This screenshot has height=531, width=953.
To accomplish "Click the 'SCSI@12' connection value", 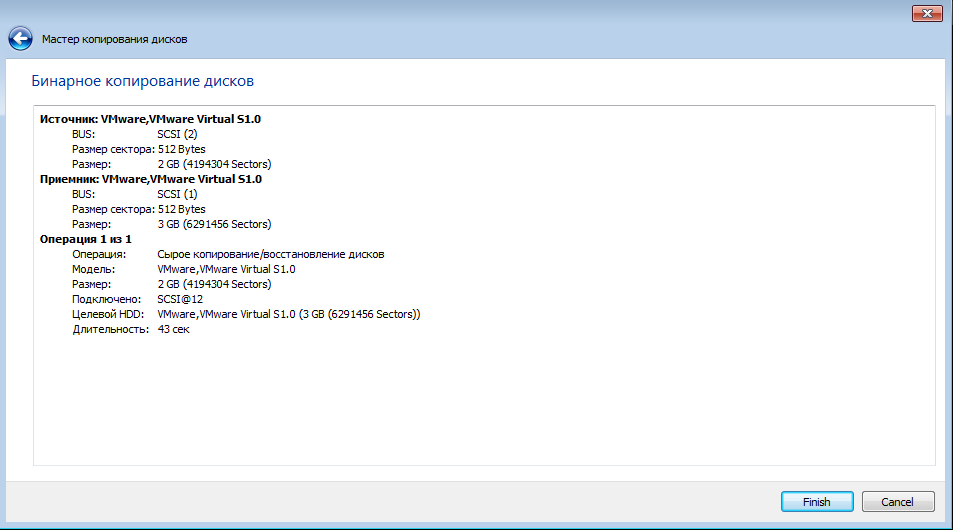I will coord(180,300).
